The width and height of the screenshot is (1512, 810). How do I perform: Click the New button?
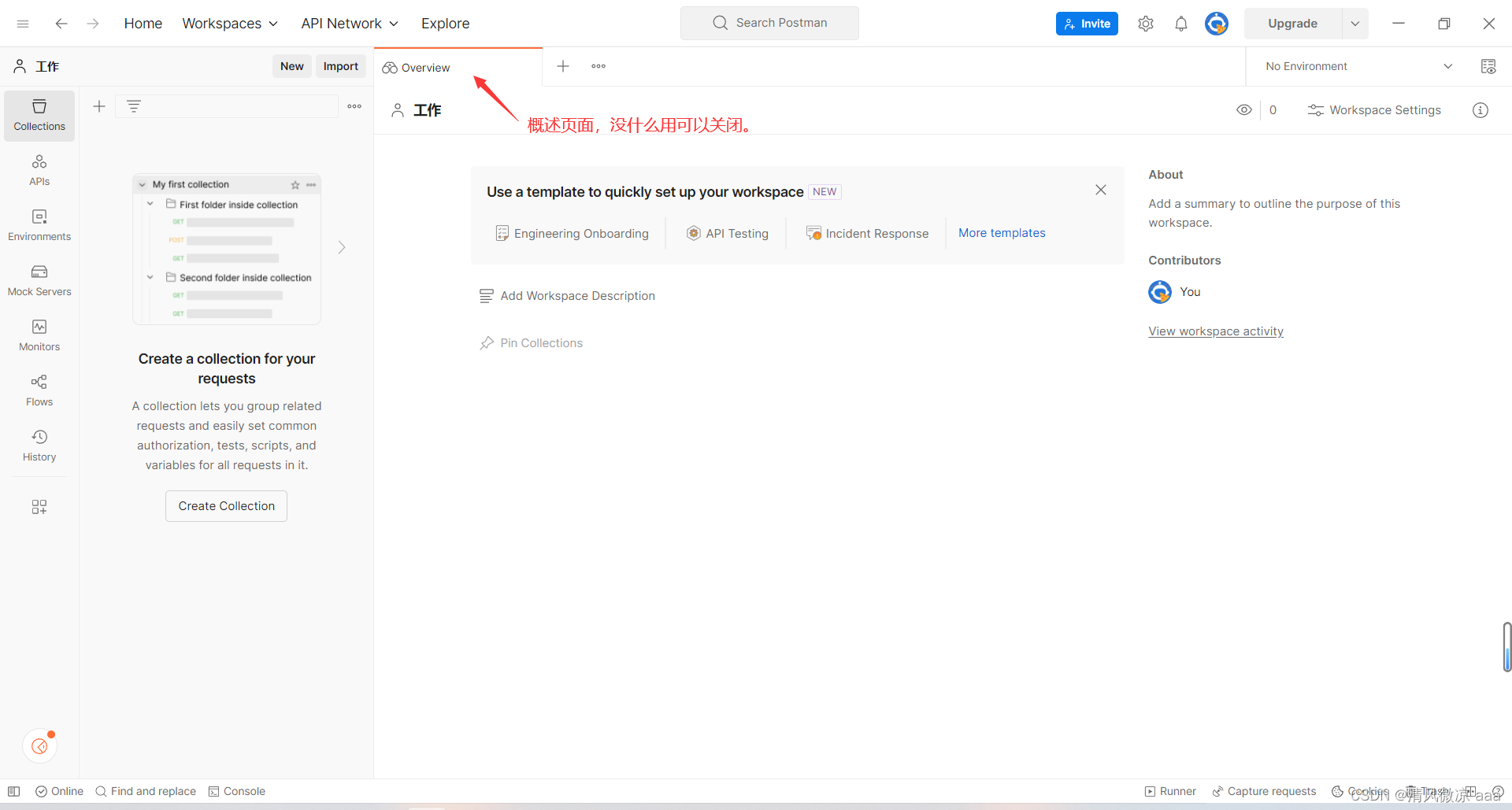click(292, 67)
